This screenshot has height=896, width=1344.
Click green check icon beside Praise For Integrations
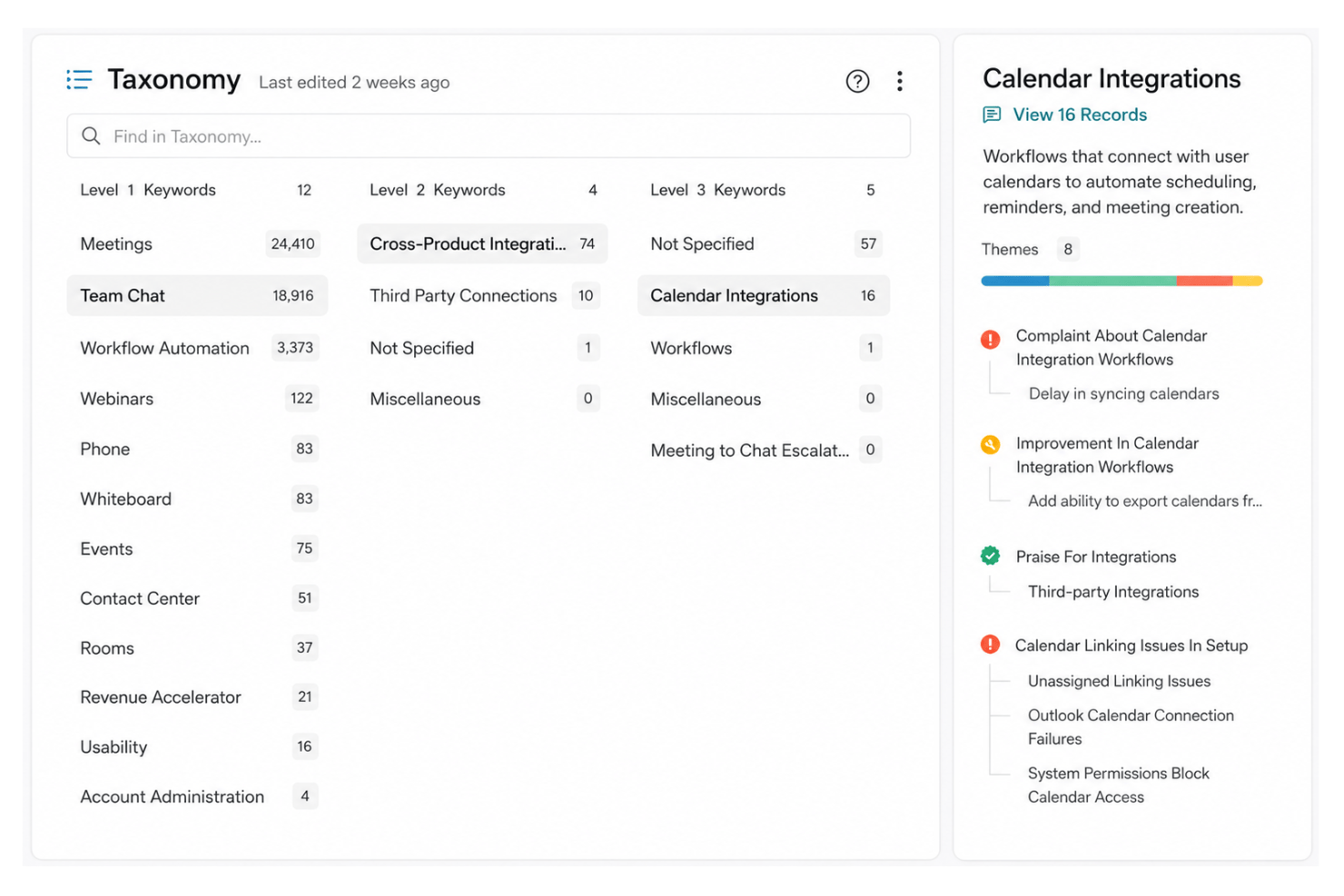990,556
